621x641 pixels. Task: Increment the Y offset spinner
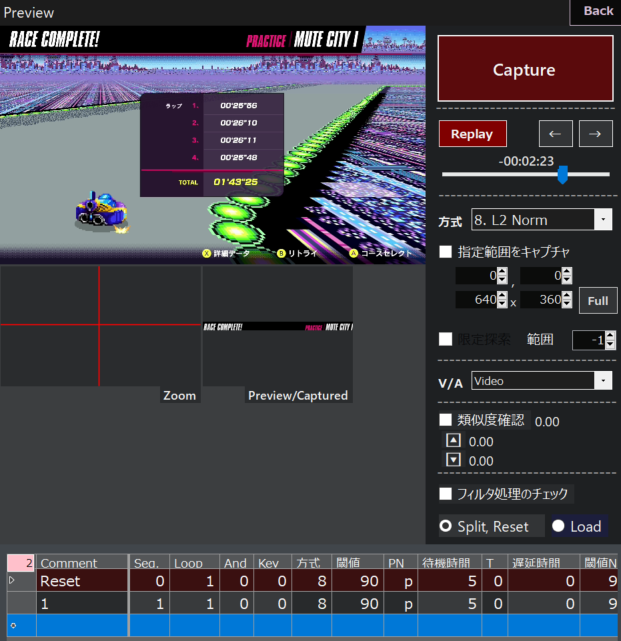(x=567, y=272)
